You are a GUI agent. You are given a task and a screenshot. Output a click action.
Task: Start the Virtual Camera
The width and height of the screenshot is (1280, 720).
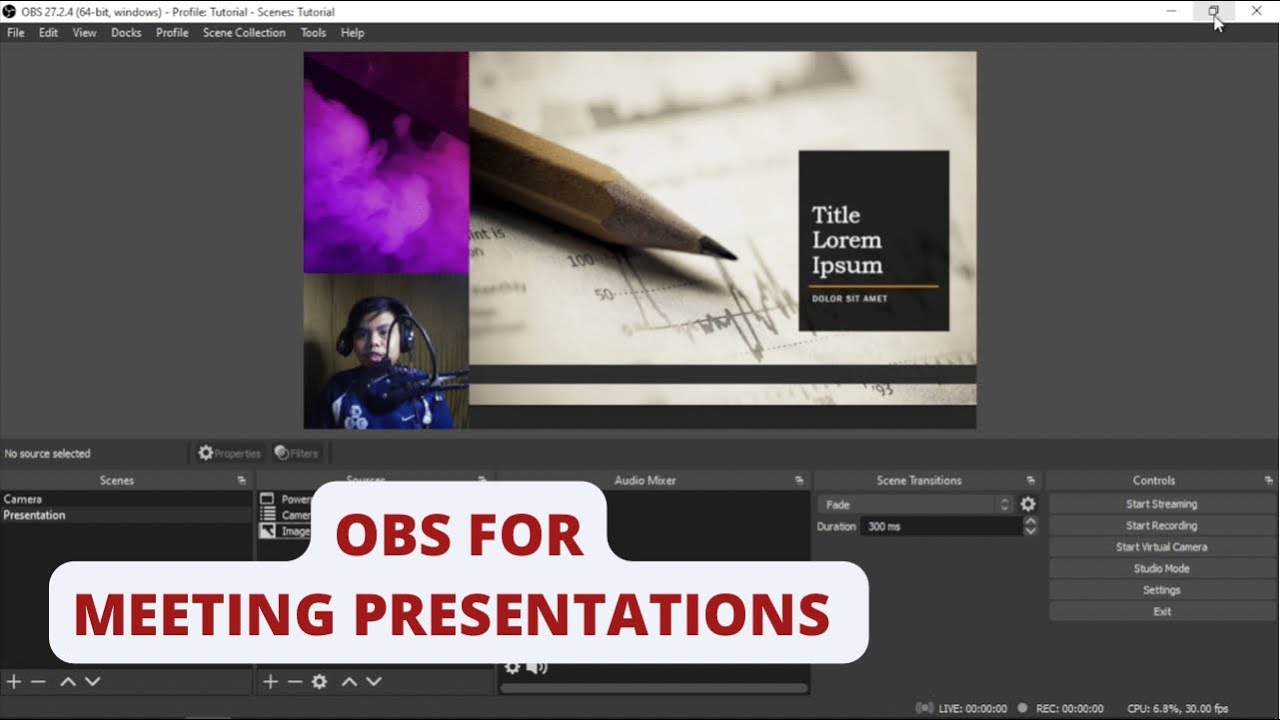click(x=1161, y=547)
